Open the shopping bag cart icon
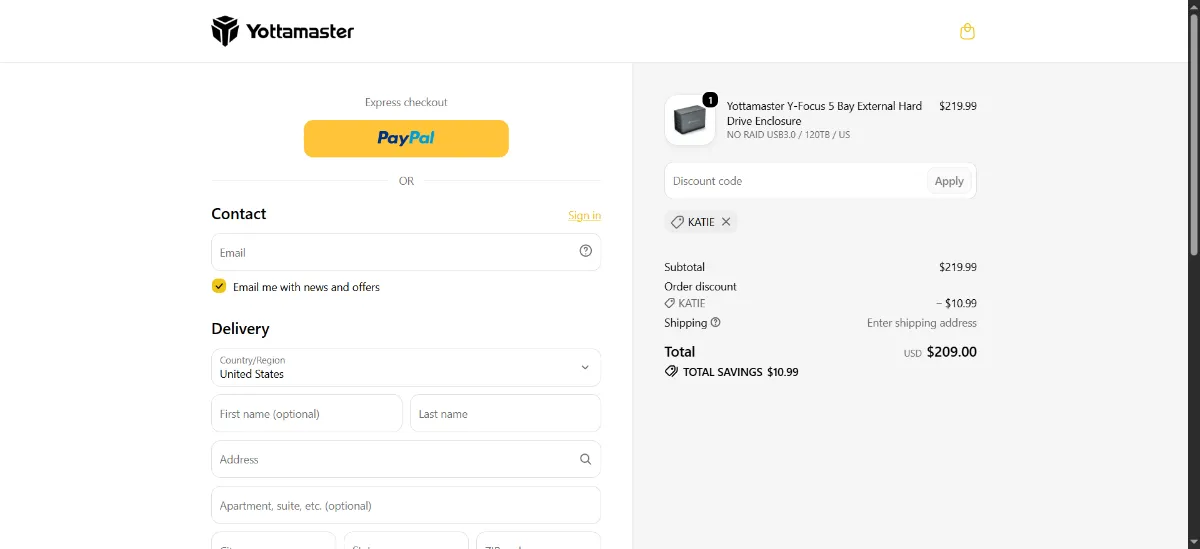Viewport: 1200px width, 549px height. coord(967,31)
